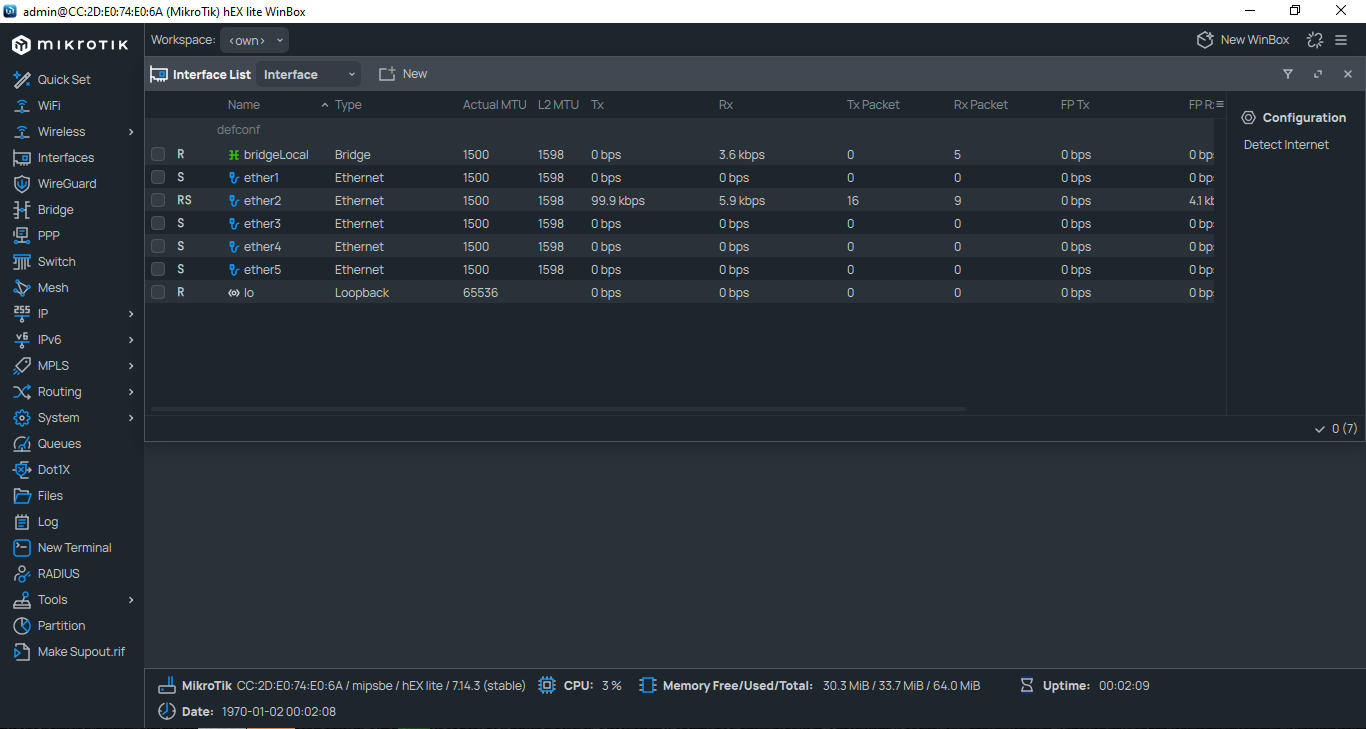The image size is (1366, 729).
Task: Open the Log sidebar entry
Action: pyautogui.click(x=48, y=522)
